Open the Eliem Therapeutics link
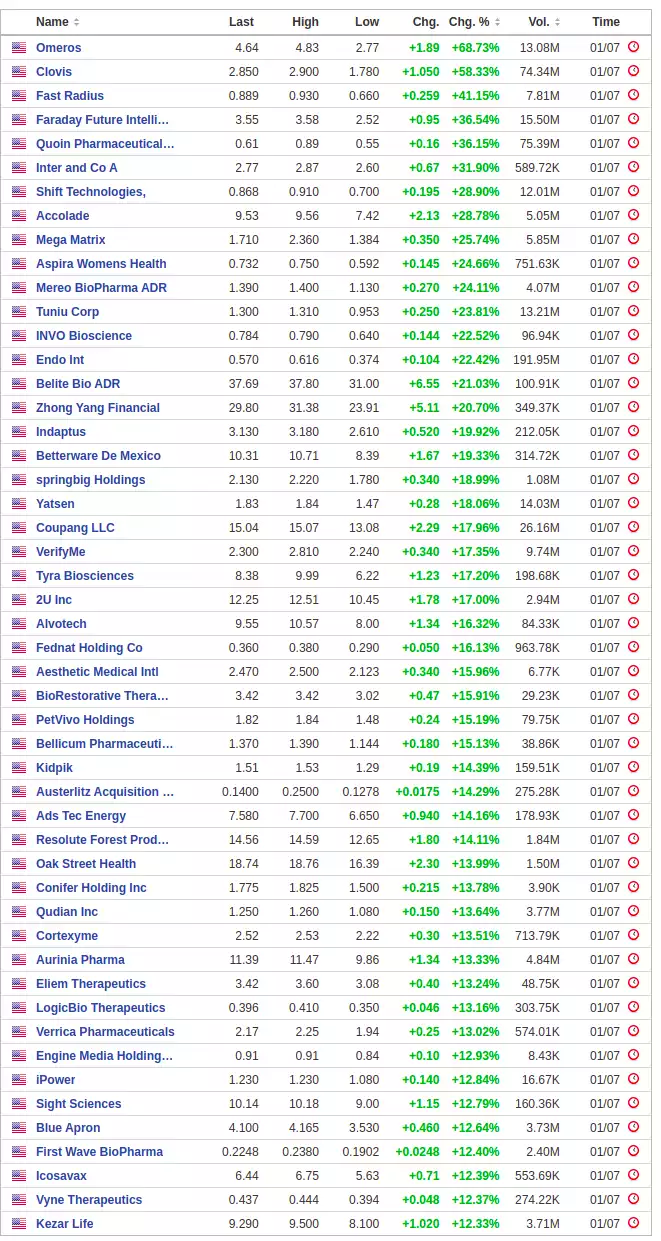The image size is (661, 1241). 91,984
